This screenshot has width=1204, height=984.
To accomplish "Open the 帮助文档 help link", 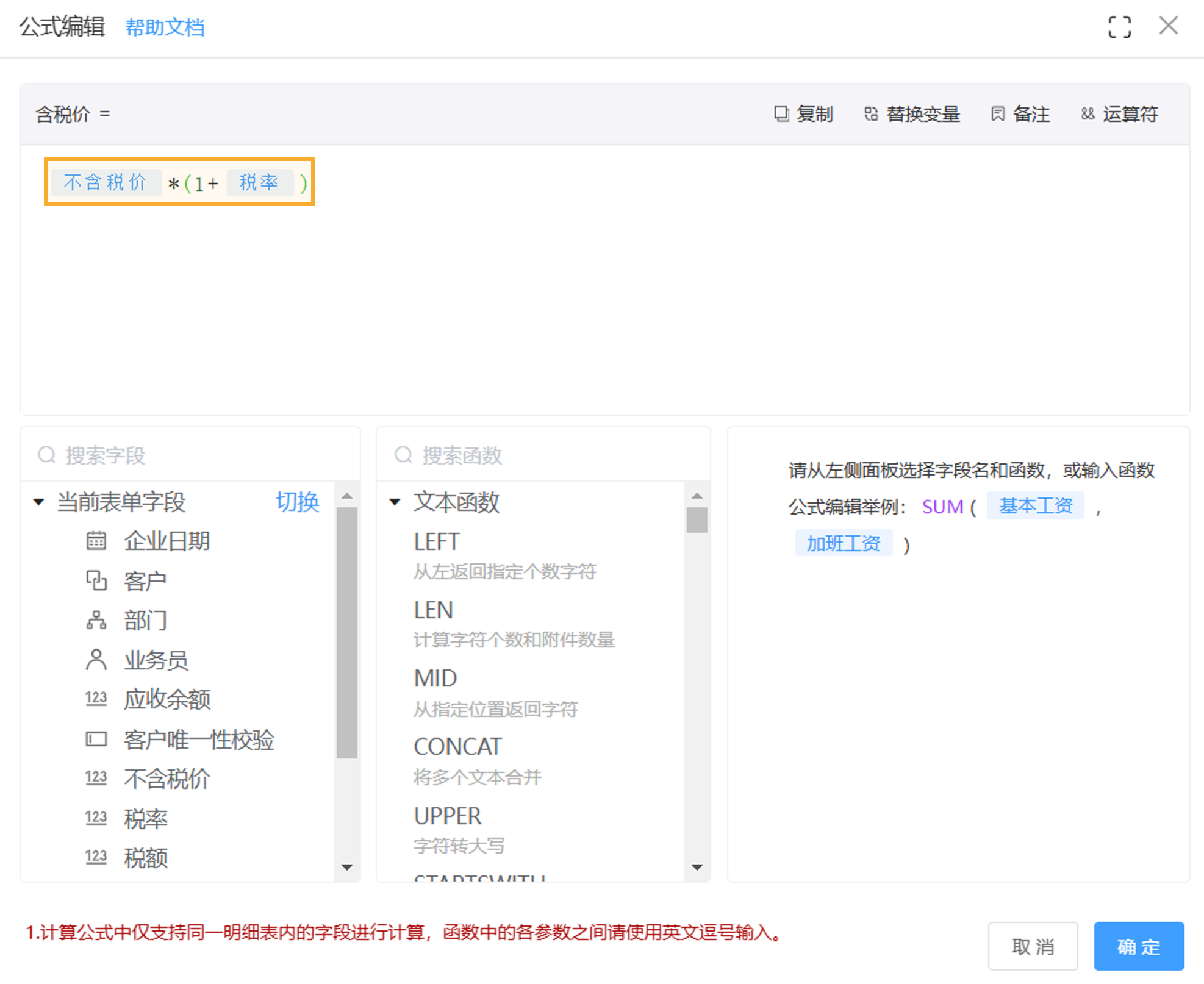I will point(165,27).
